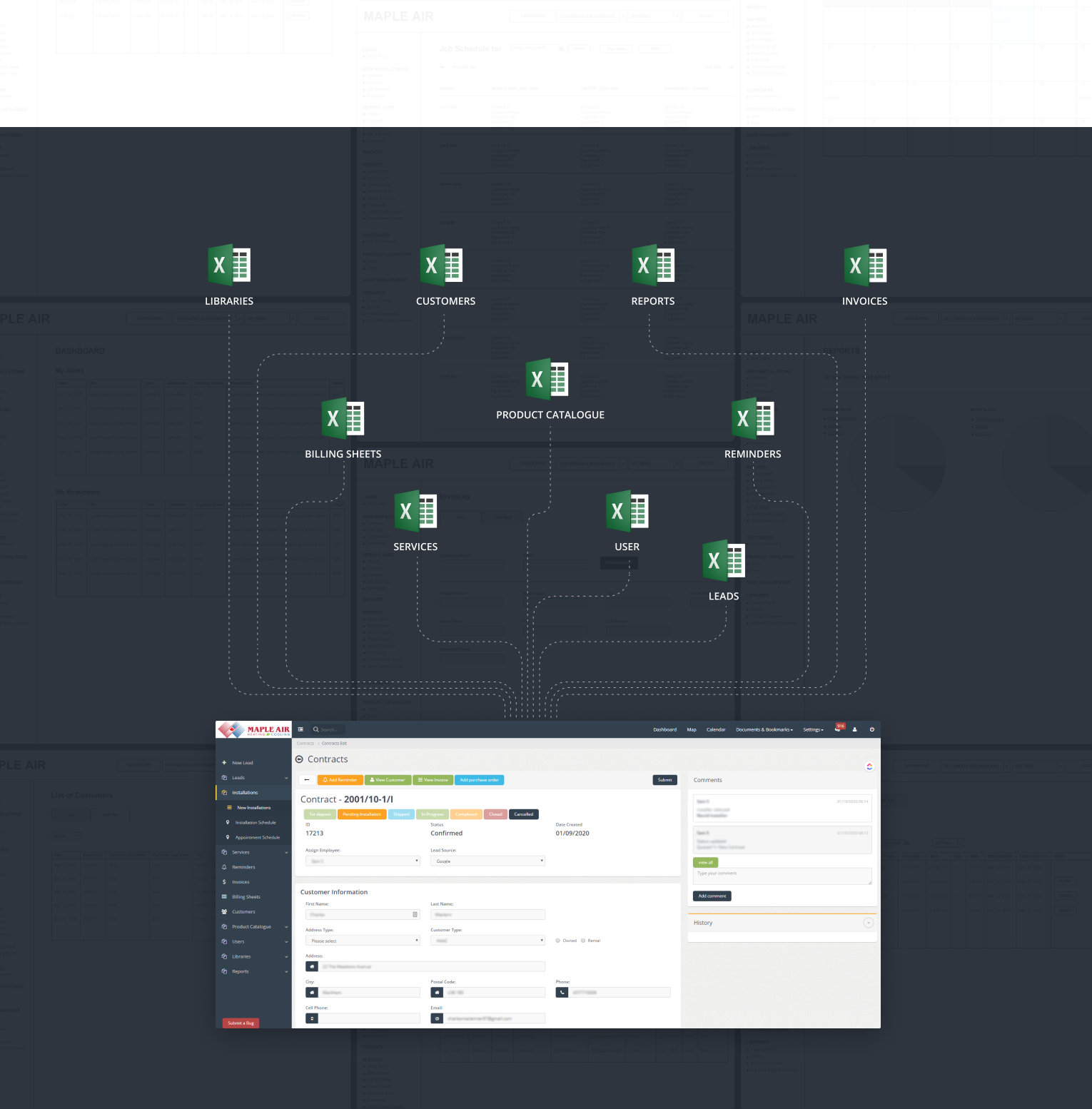The width and height of the screenshot is (1092, 1109).
Task: Click the Reminders Excel file icon
Action: pyautogui.click(x=753, y=418)
